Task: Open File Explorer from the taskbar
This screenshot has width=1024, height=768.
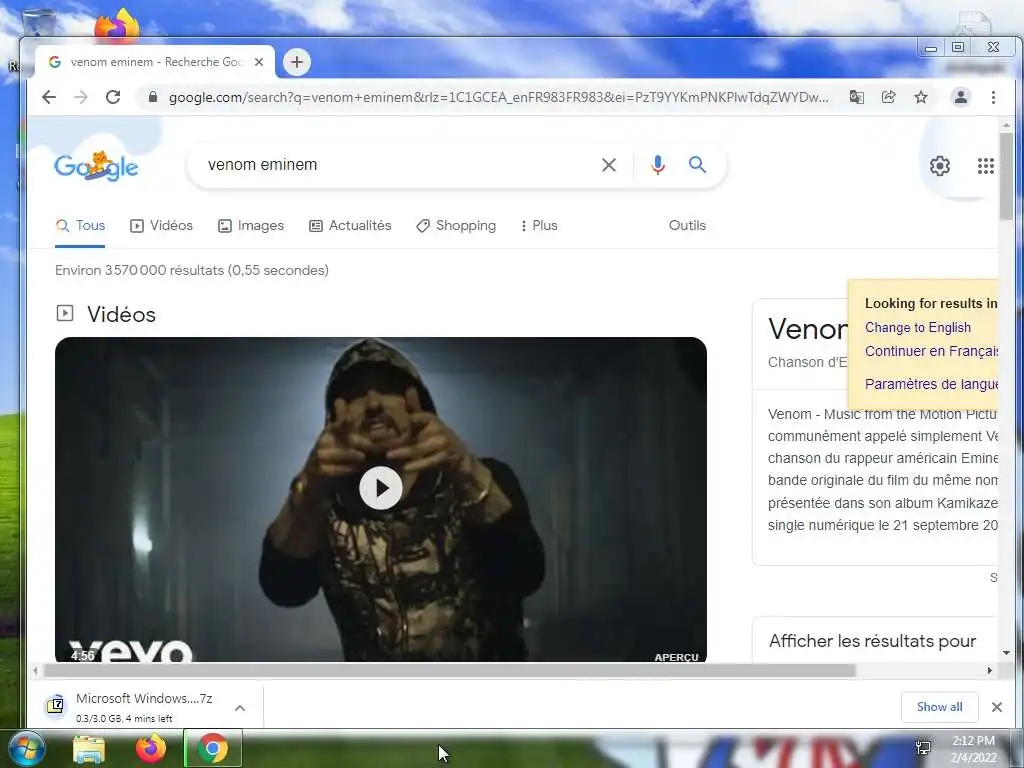Action: (x=89, y=748)
